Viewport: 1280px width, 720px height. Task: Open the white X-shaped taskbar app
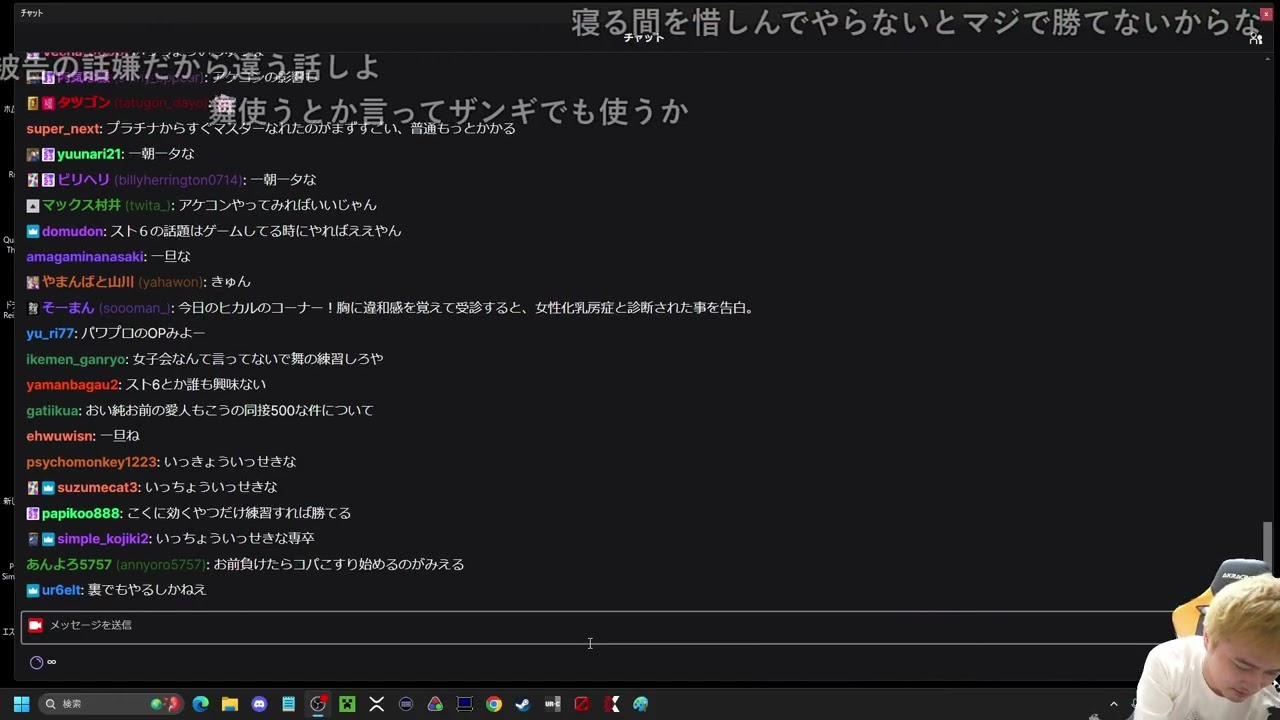tap(377, 704)
